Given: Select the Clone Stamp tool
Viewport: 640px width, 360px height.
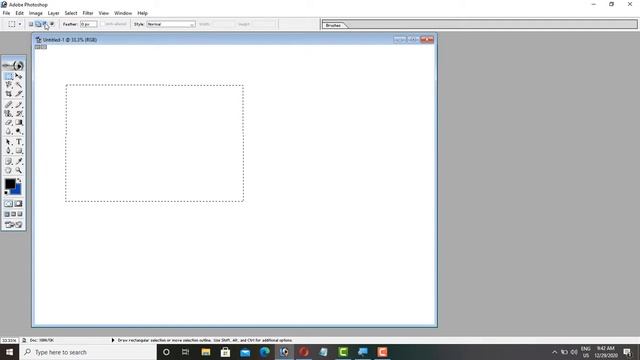Looking at the screenshot, I should [9, 113].
